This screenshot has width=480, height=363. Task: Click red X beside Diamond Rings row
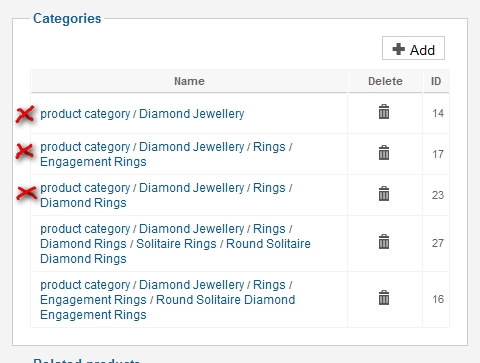point(27,193)
